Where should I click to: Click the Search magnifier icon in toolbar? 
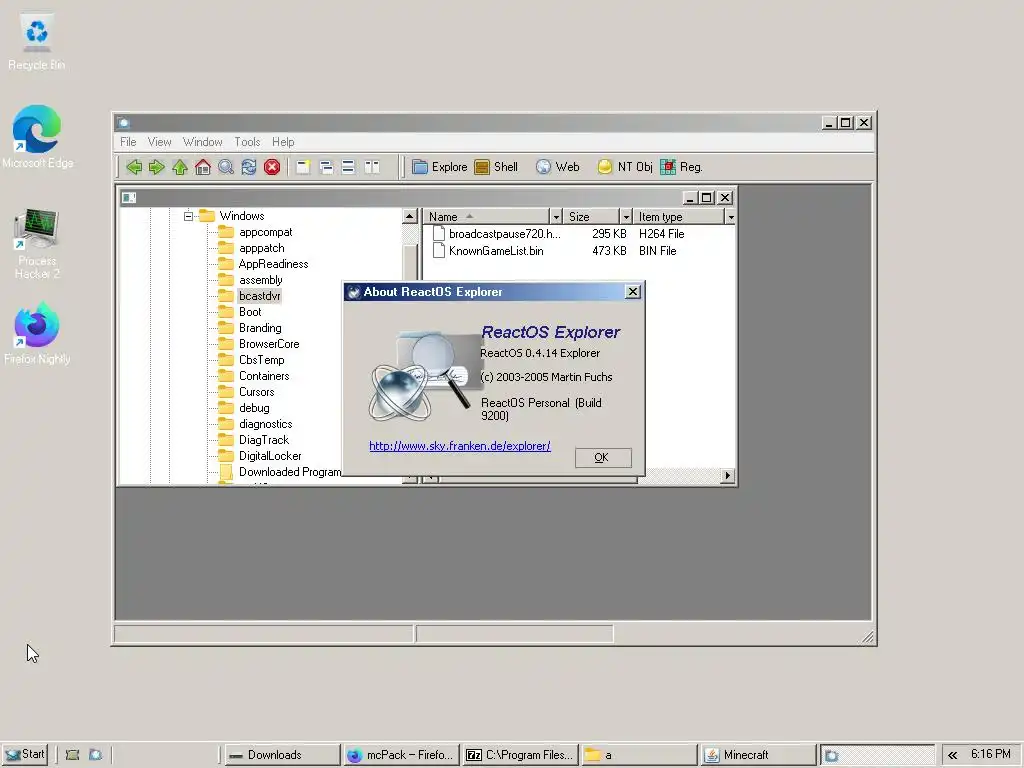click(x=226, y=167)
